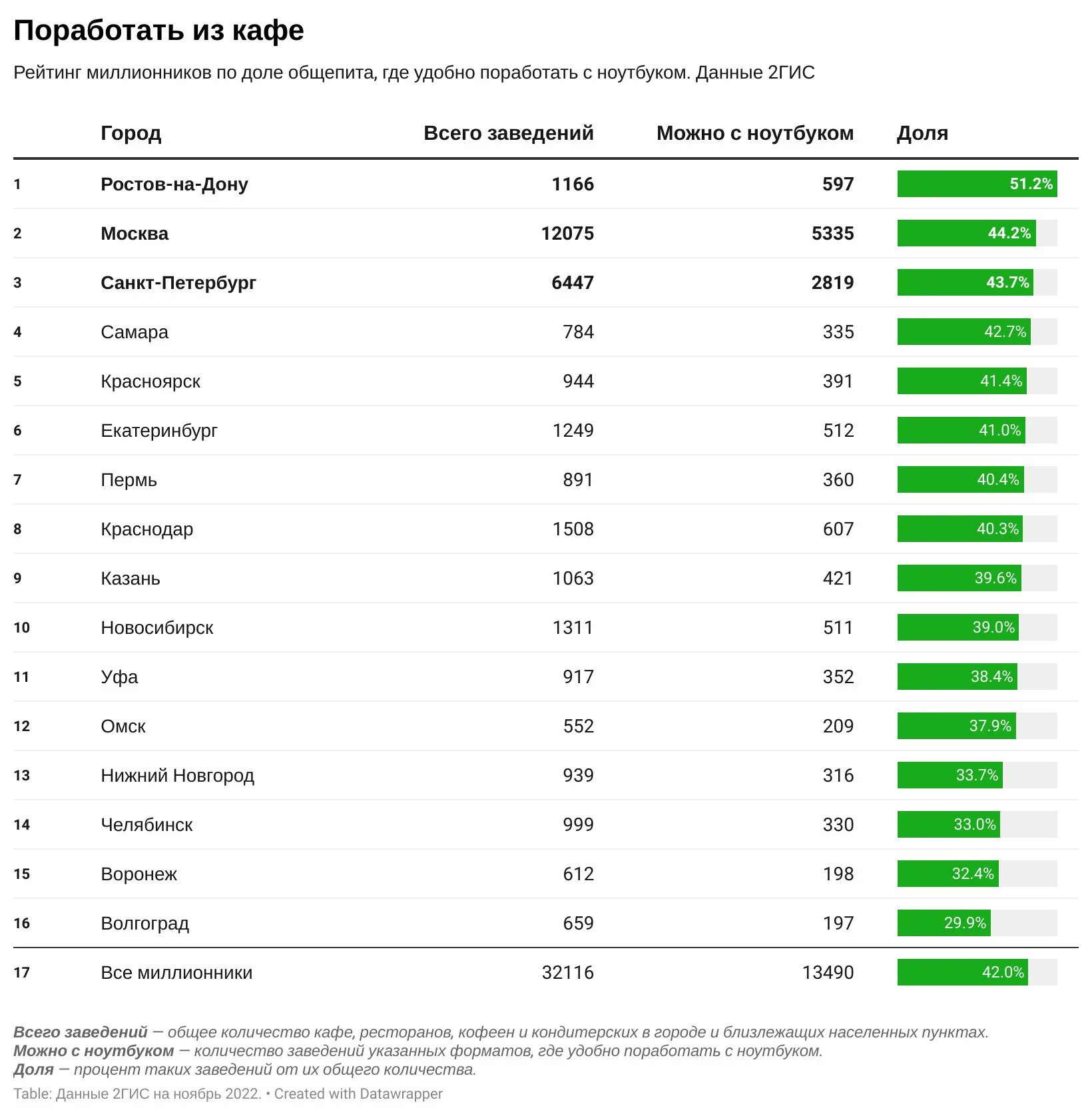The image size is (1092, 1116).
Task: Select the Ростов-на-Дону city name
Action: click(x=174, y=184)
